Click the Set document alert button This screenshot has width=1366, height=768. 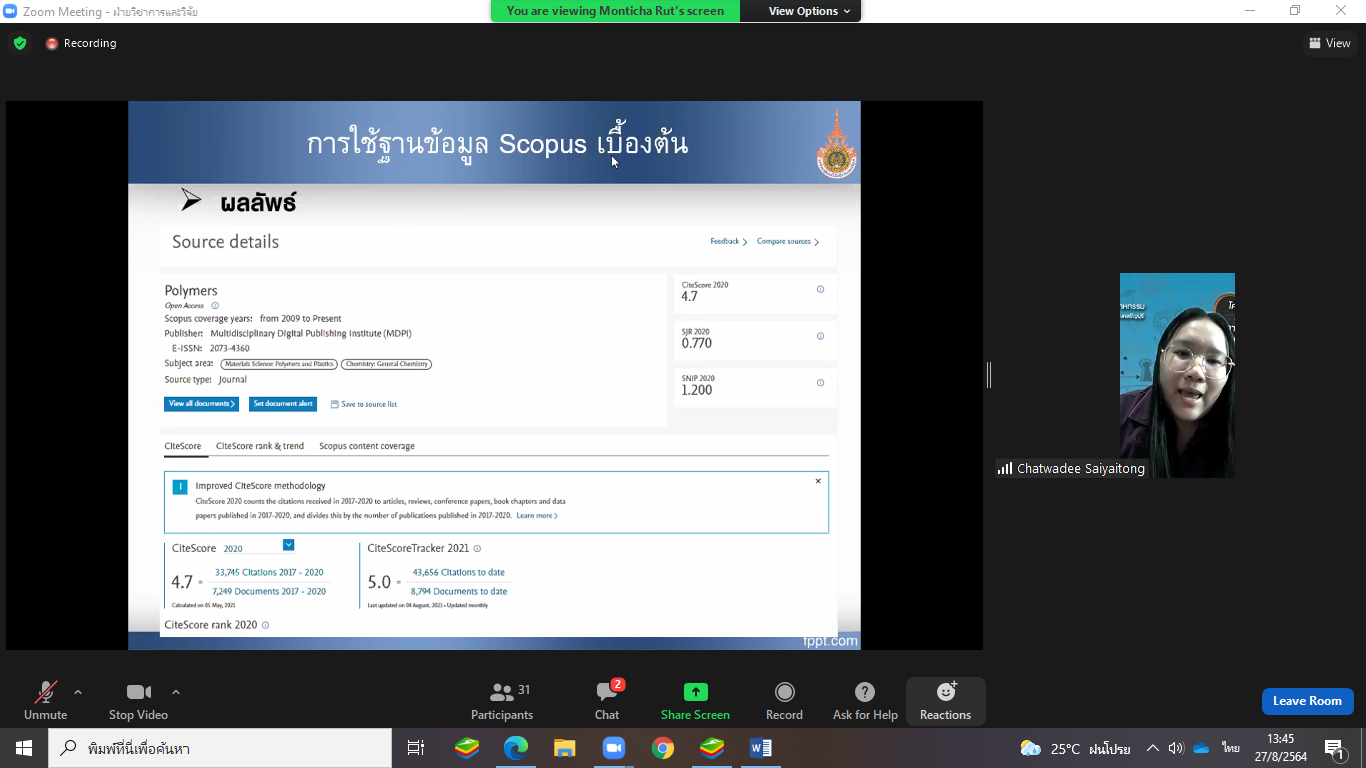[x=283, y=404]
